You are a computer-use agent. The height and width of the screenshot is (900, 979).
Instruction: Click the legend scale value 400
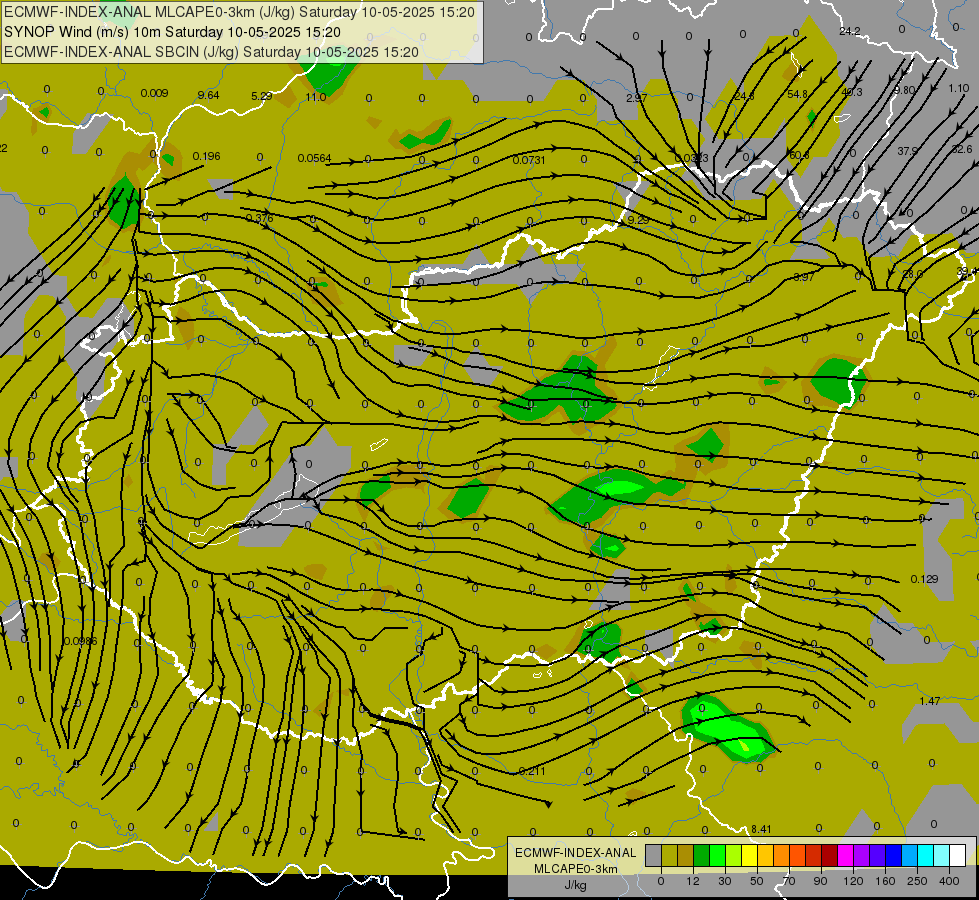coord(949,881)
